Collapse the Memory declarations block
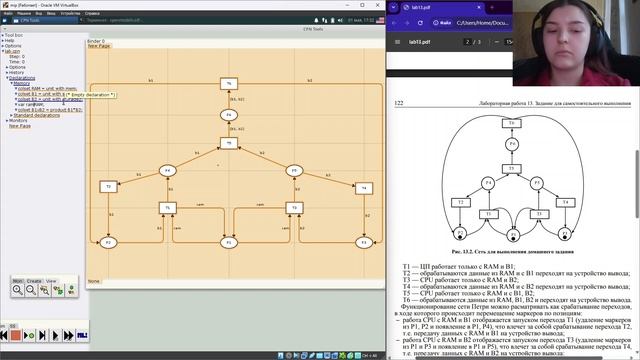This screenshot has width=640, height=360. (11, 83)
